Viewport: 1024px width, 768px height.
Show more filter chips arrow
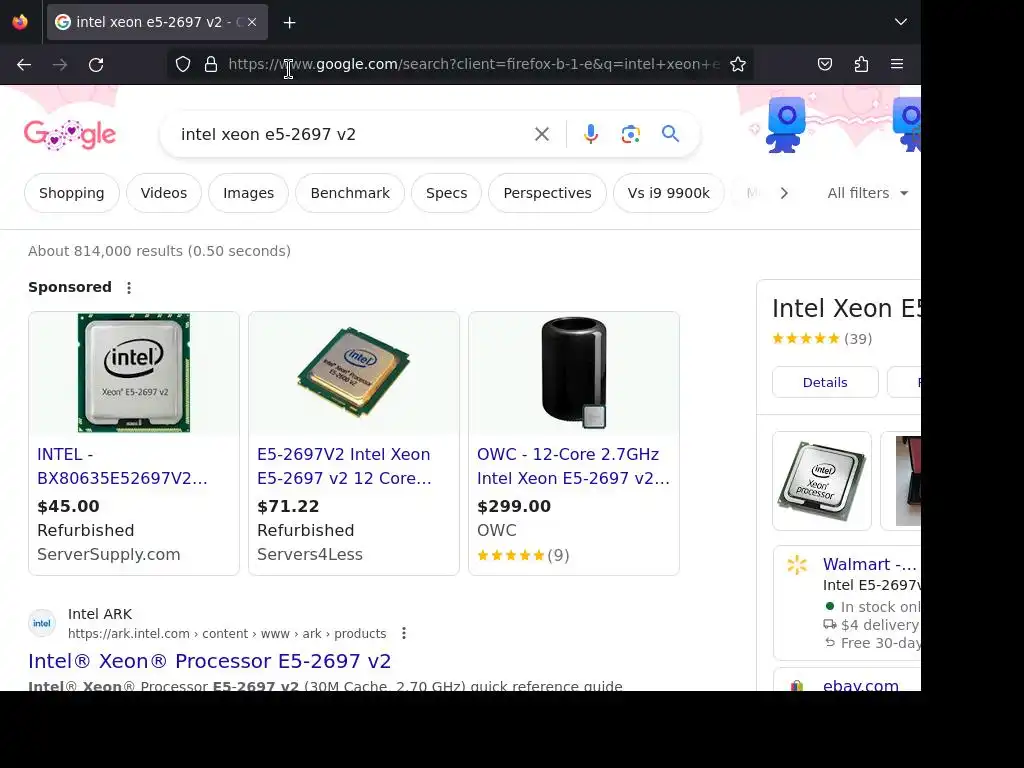(784, 193)
